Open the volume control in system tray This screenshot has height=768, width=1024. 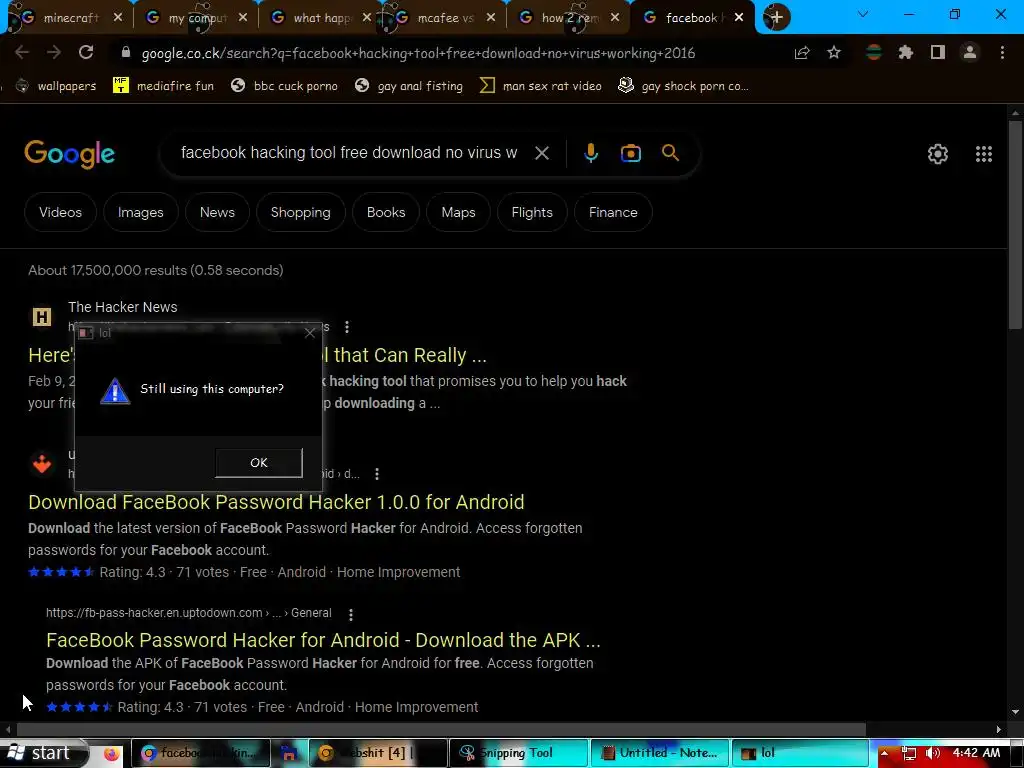coord(933,754)
